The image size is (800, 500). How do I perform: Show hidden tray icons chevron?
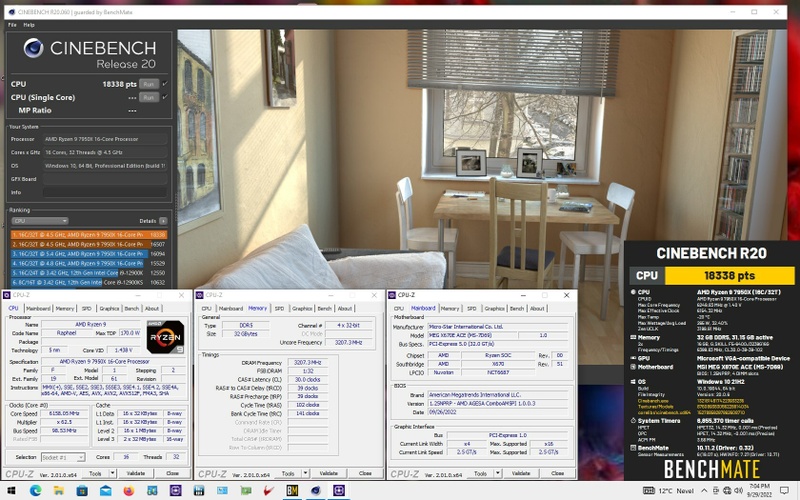click(704, 491)
